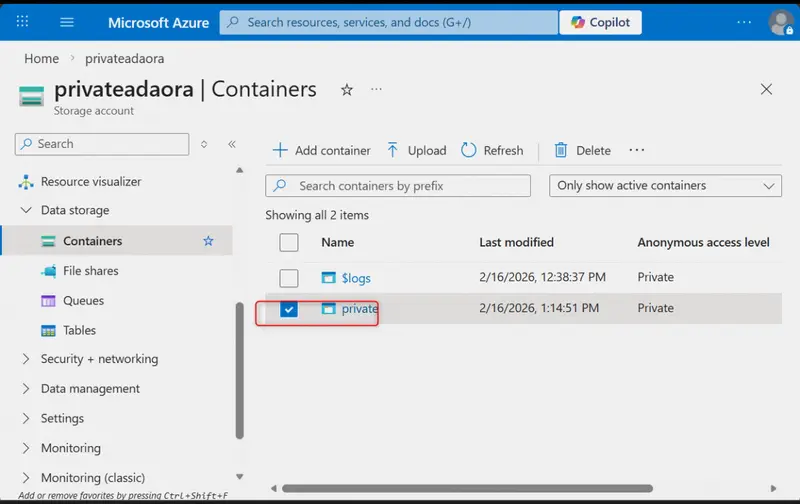This screenshot has width=800, height=504.
Task: Open toolbar overflow ellipsis menu
Action: coord(637,150)
